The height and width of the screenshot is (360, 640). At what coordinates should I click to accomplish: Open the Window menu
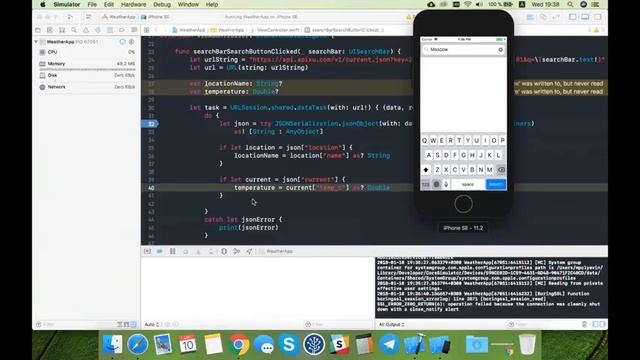click(188, 4)
